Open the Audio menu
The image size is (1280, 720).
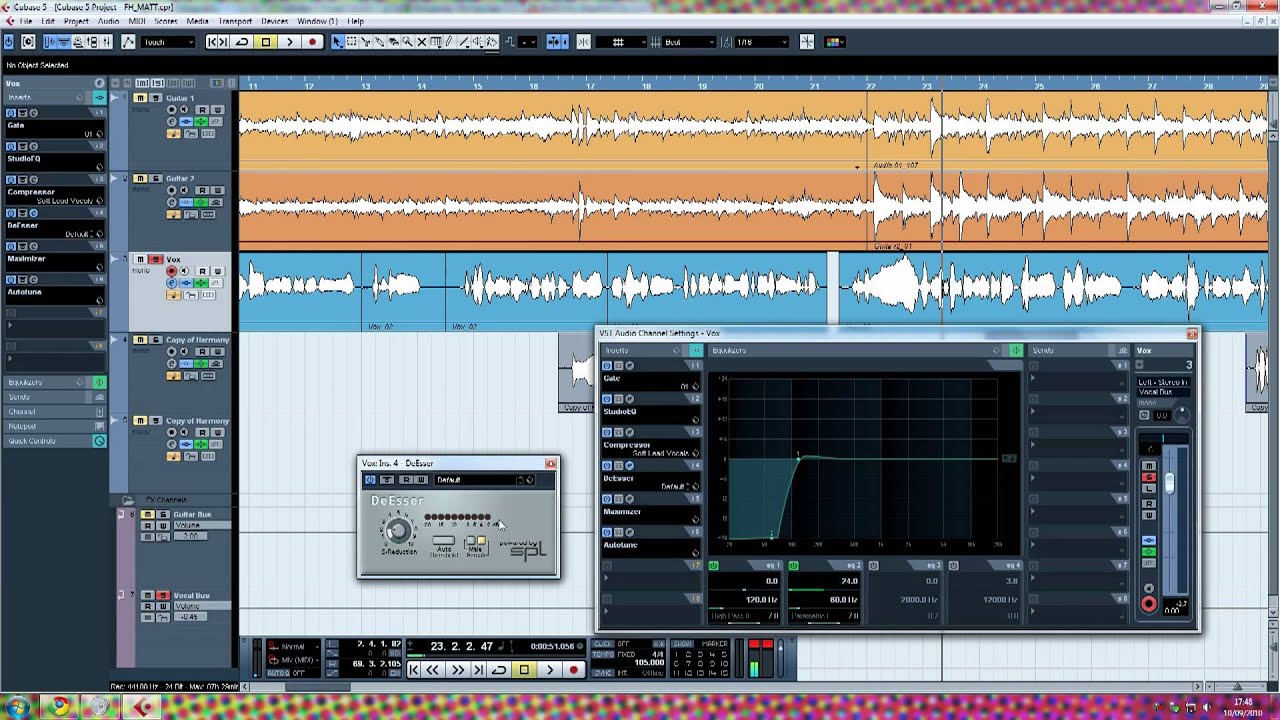108,21
